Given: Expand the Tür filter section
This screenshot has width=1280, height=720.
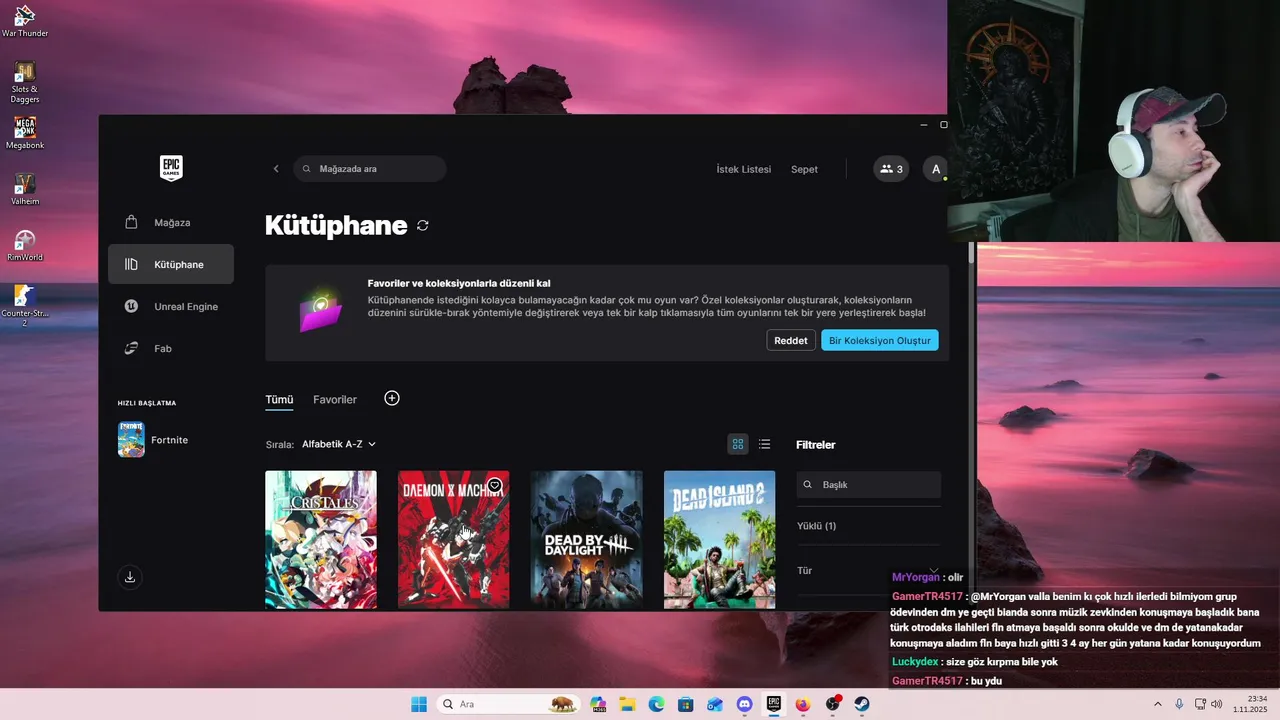Looking at the screenshot, I should [869, 570].
